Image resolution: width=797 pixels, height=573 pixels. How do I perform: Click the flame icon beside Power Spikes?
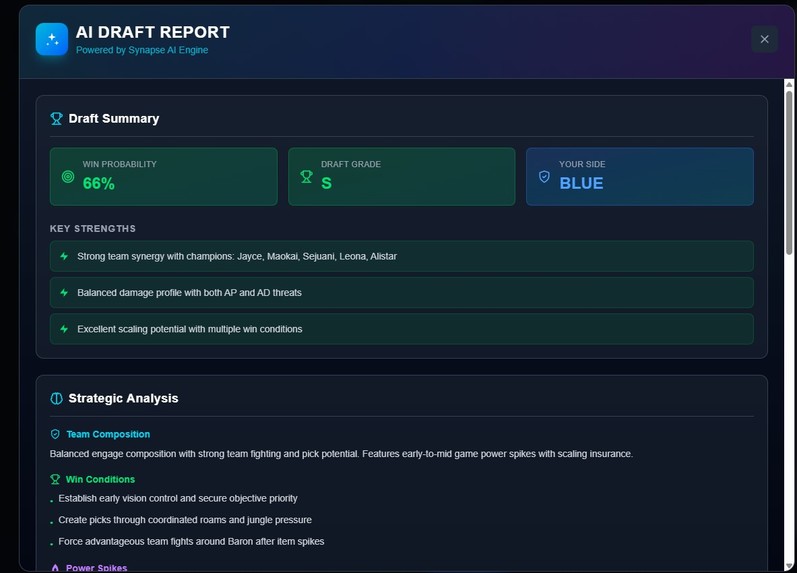pyautogui.click(x=55, y=567)
